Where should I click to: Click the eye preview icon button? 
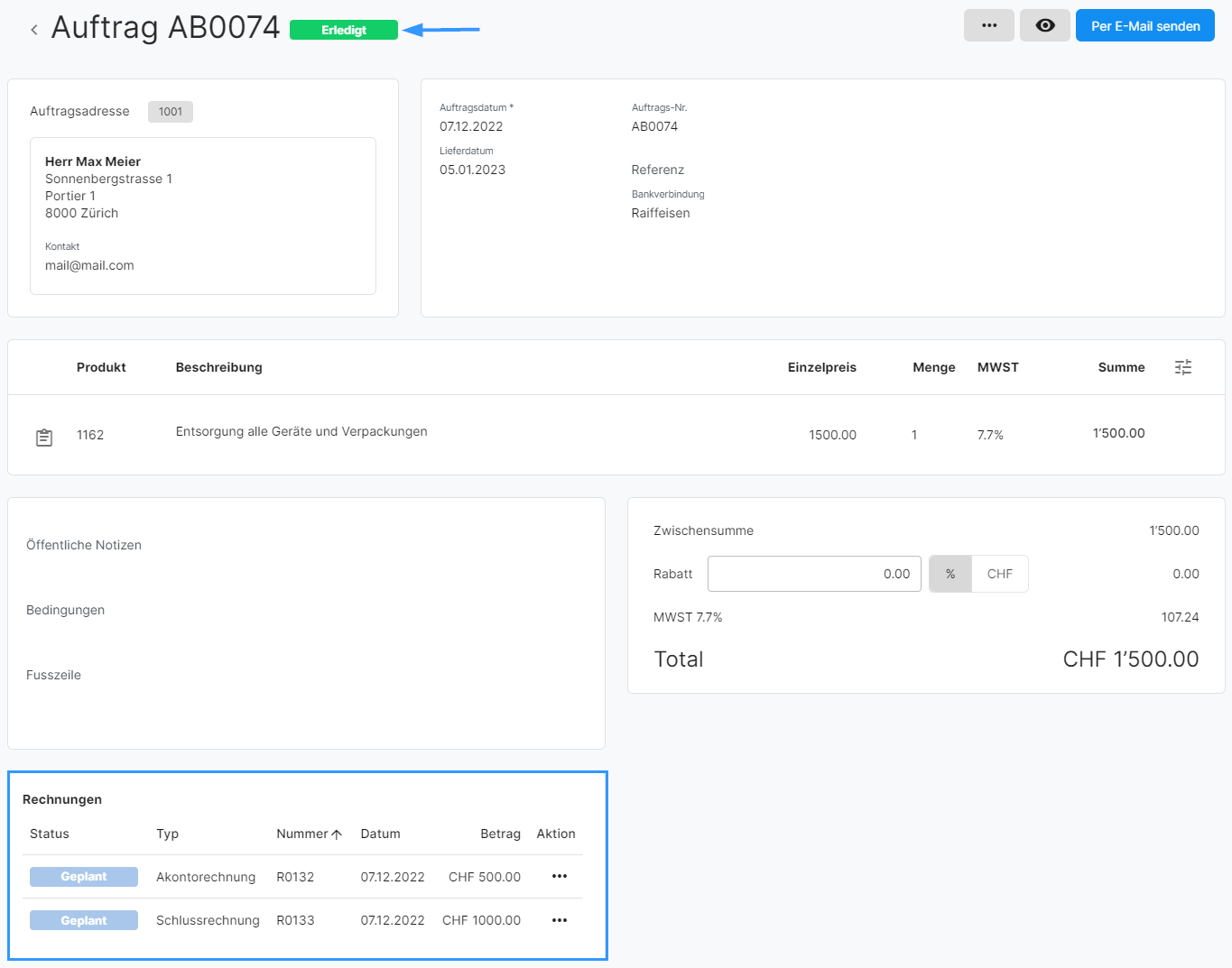pyautogui.click(x=1044, y=26)
